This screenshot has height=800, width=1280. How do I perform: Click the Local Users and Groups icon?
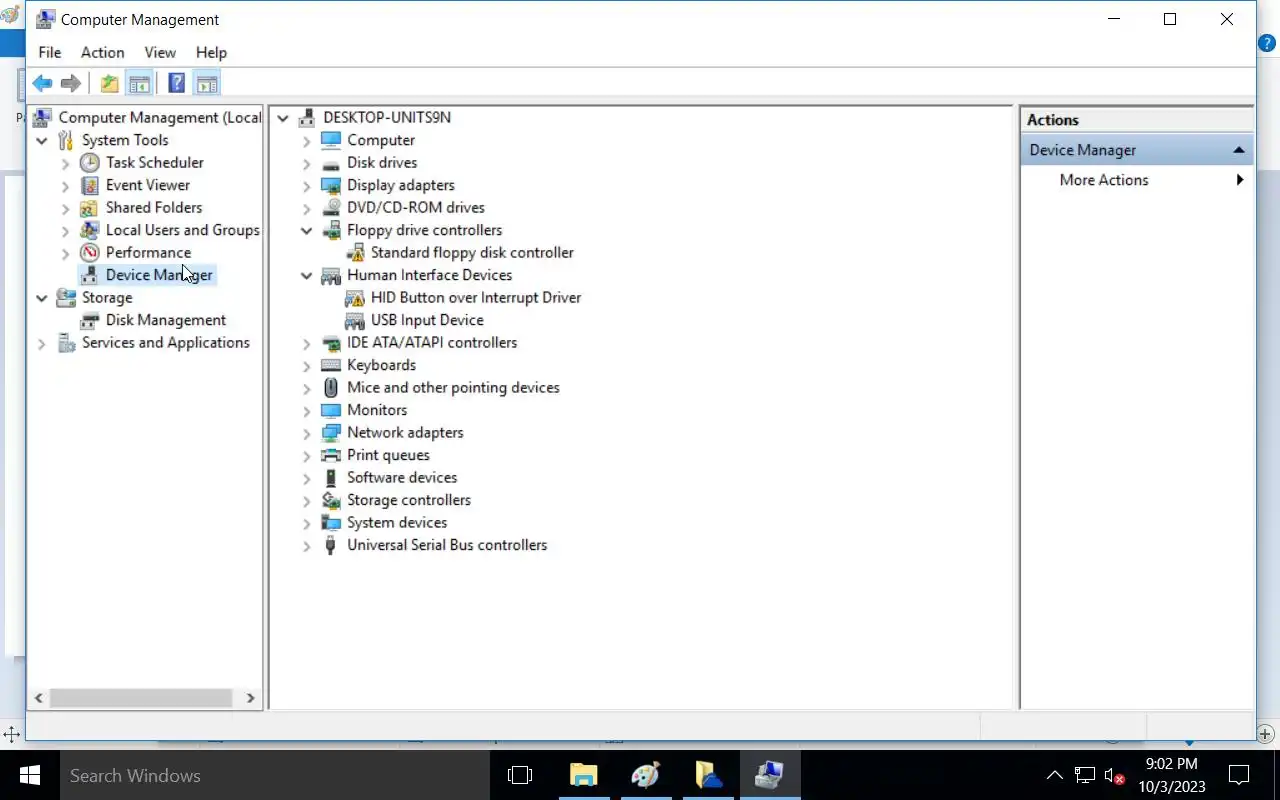coord(90,230)
